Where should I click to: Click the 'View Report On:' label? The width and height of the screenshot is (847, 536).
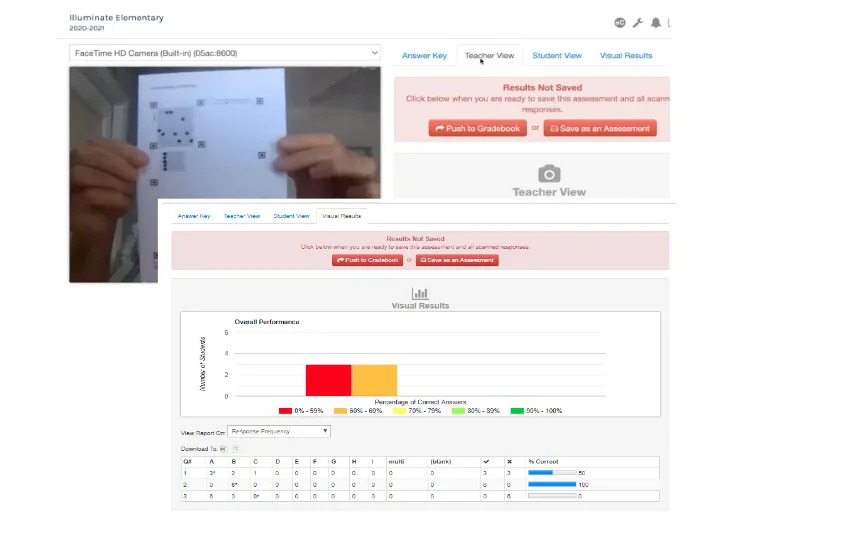(203, 433)
